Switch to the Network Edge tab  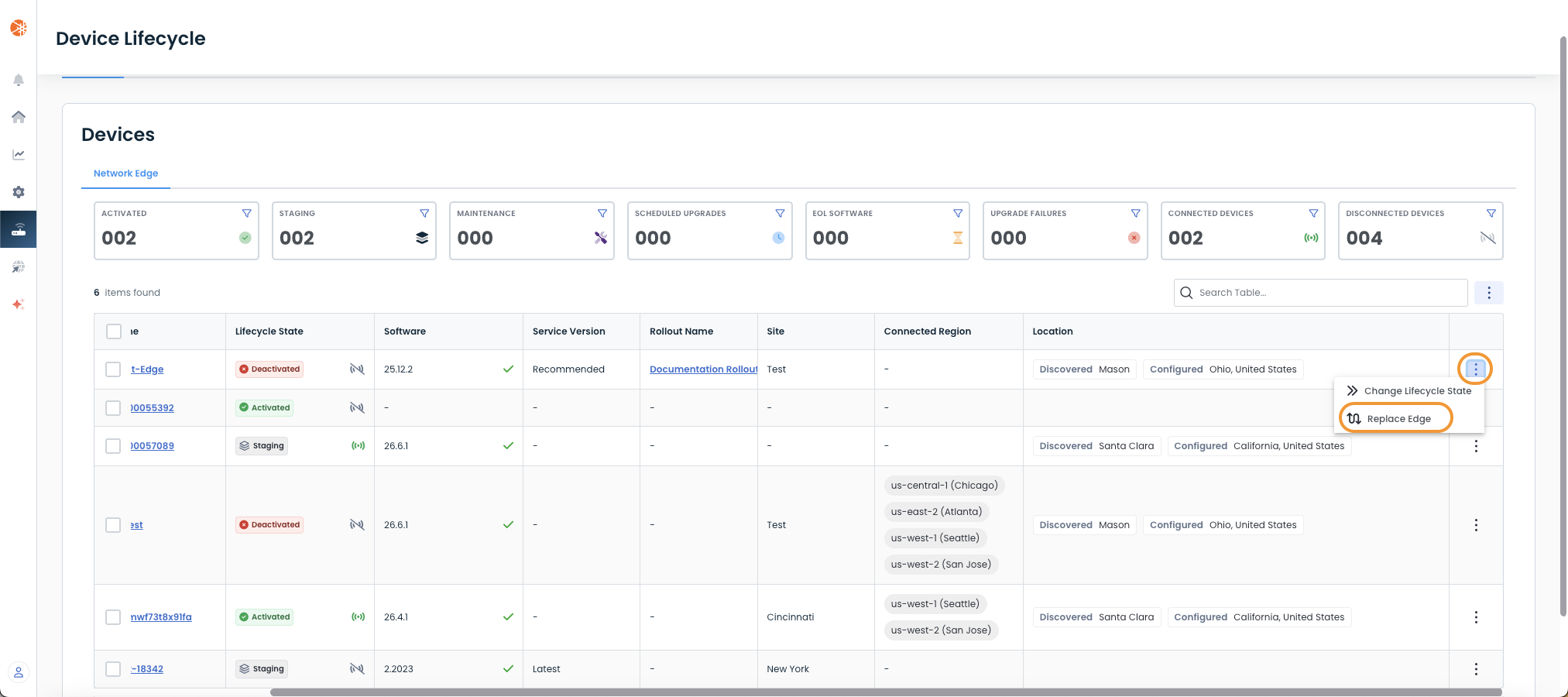[x=125, y=173]
